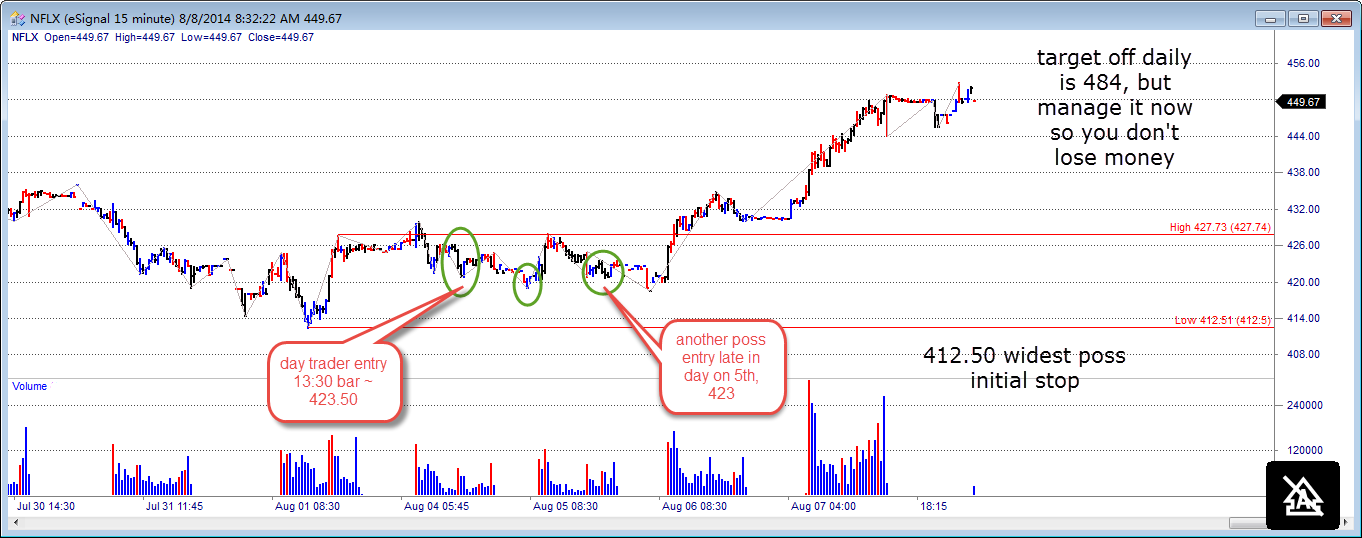
Task: Click the horizontal scrollbar left arrow
Action: 16,523
